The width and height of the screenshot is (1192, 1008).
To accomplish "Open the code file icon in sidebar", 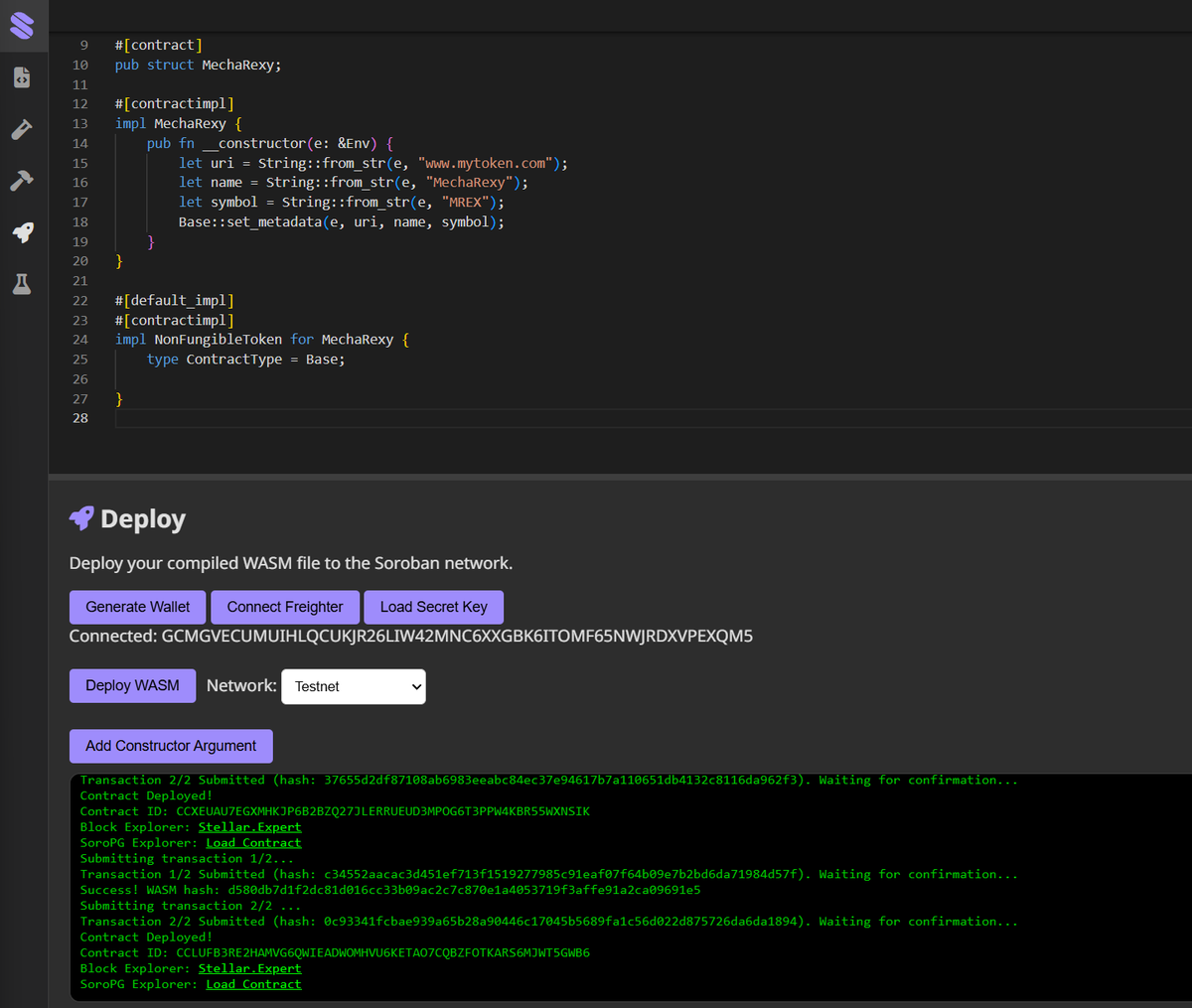I will coord(22,77).
